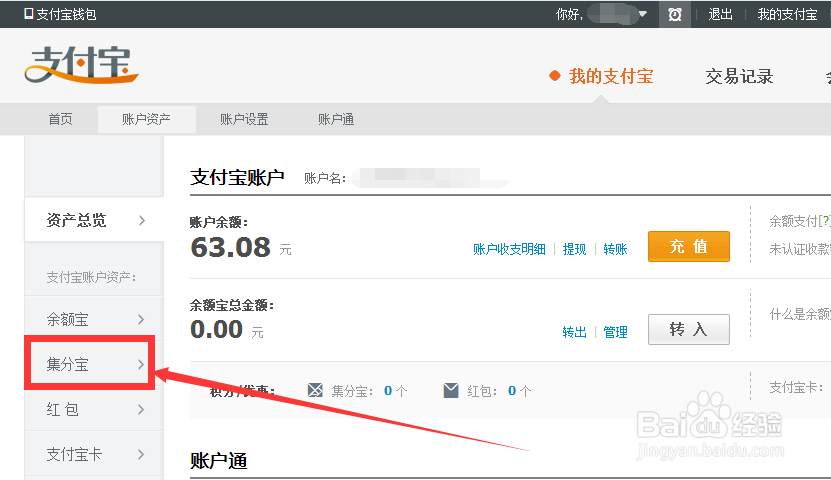Click the 提现 link

tap(574, 249)
